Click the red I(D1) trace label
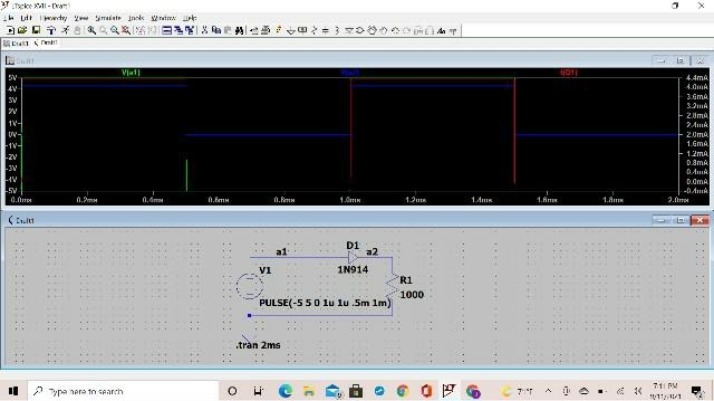This screenshot has height=401, width=714. [569, 73]
